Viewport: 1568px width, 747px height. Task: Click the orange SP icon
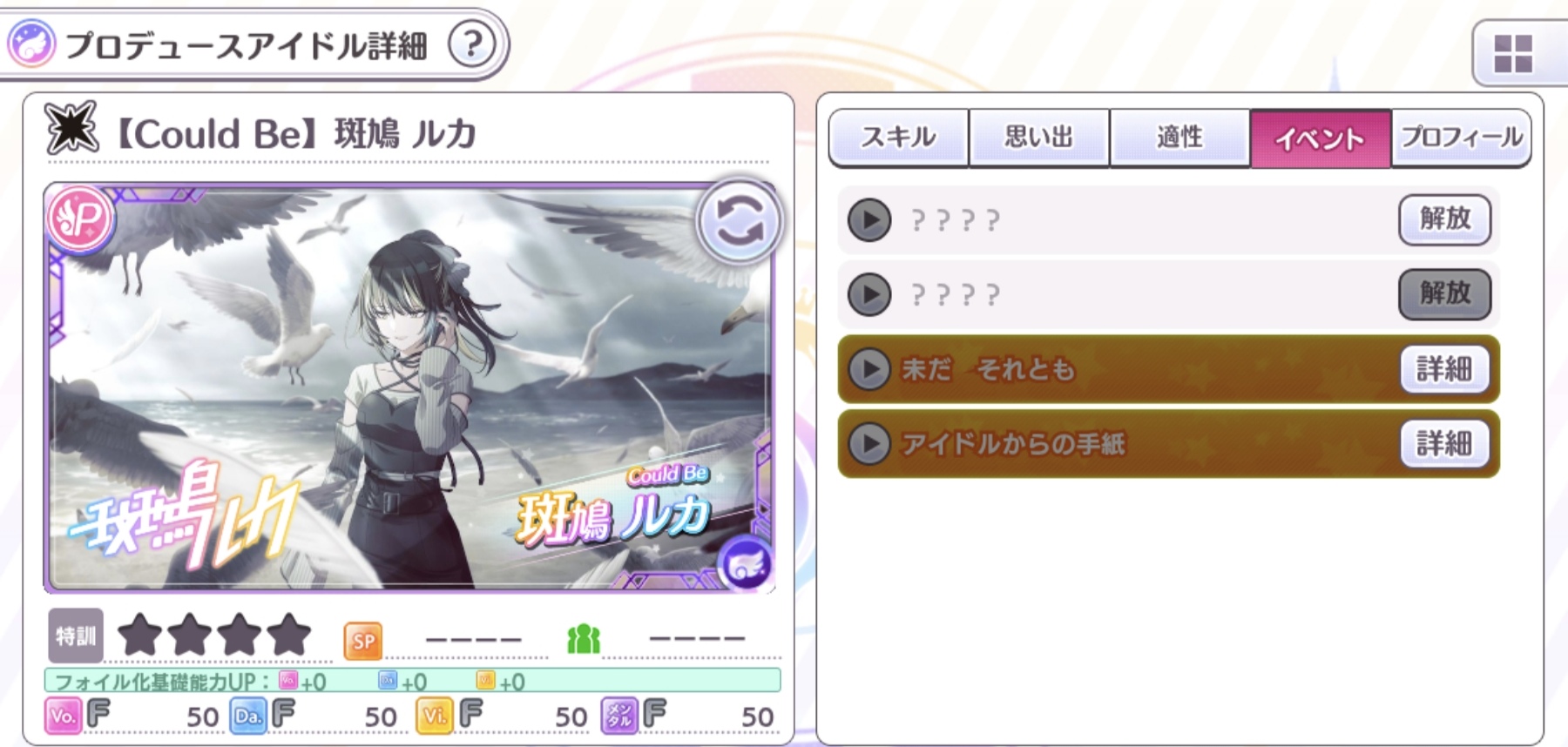(363, 643)
